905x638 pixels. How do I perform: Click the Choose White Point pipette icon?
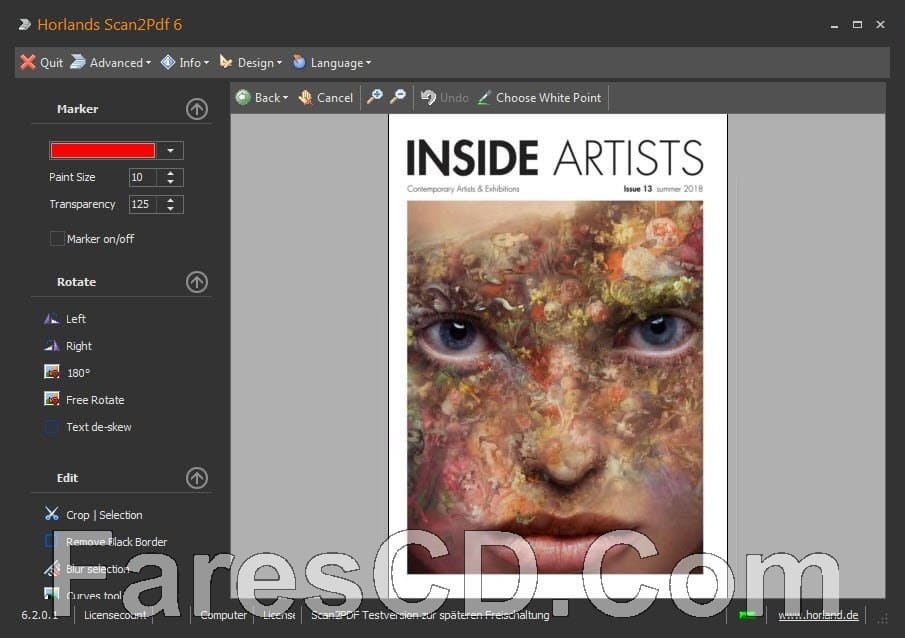pos(484,97)
